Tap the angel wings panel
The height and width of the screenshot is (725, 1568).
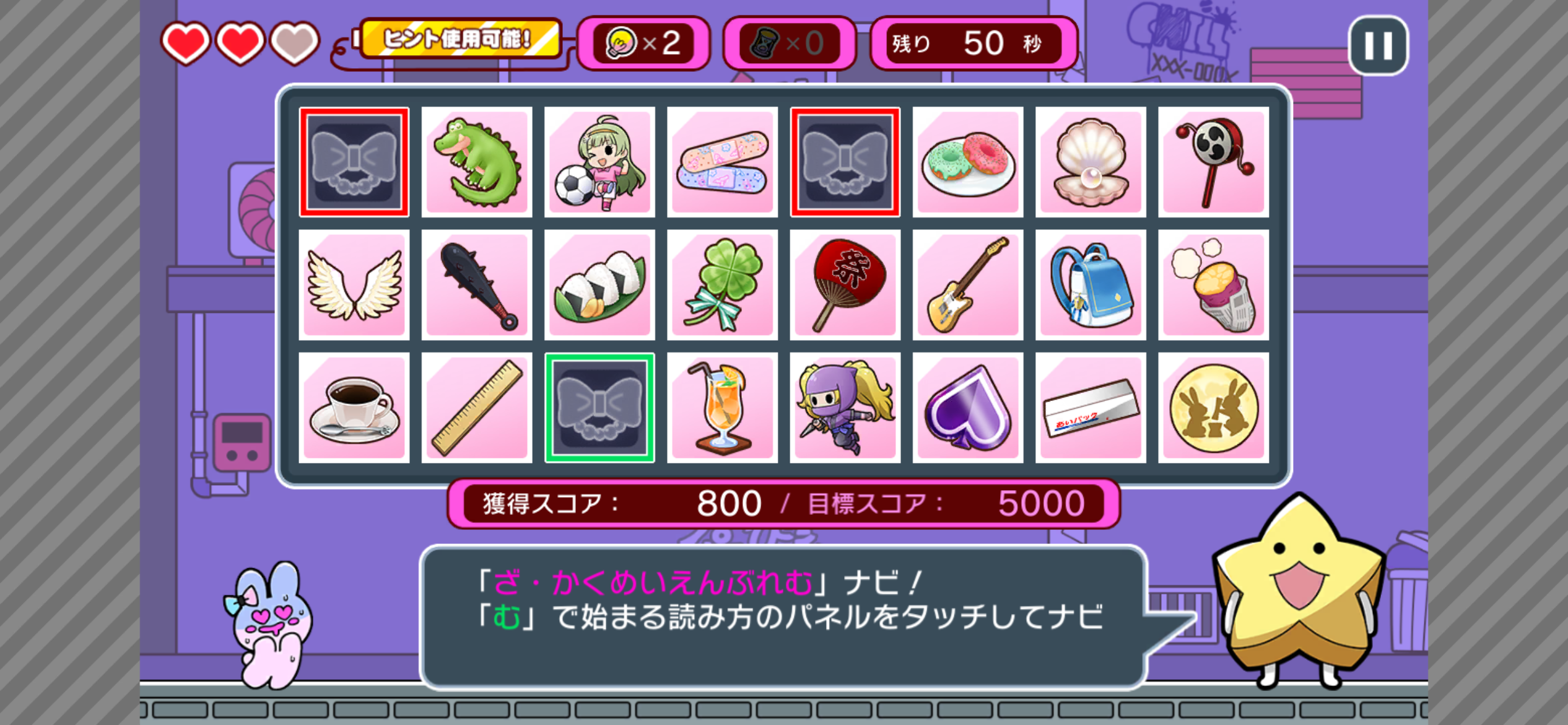point(354,285)
